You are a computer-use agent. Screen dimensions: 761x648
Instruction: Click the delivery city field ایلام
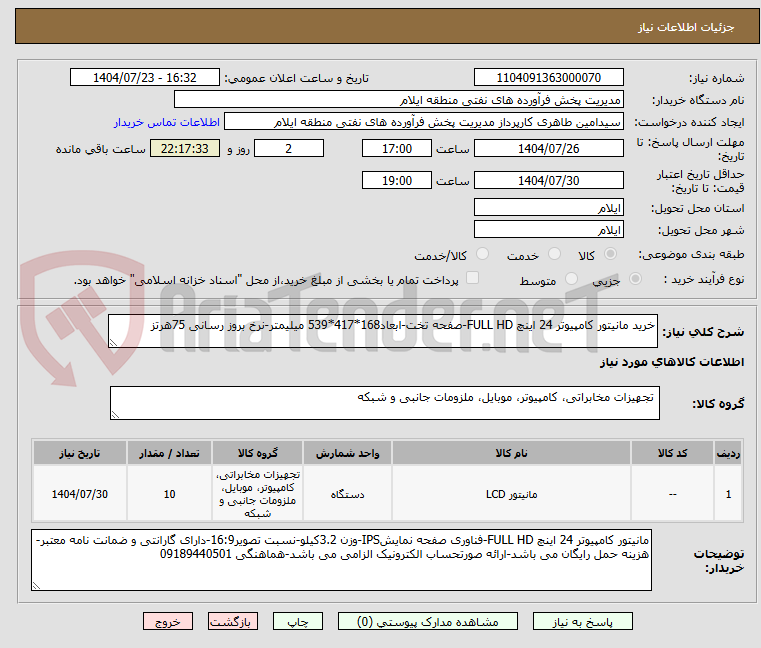548,230
